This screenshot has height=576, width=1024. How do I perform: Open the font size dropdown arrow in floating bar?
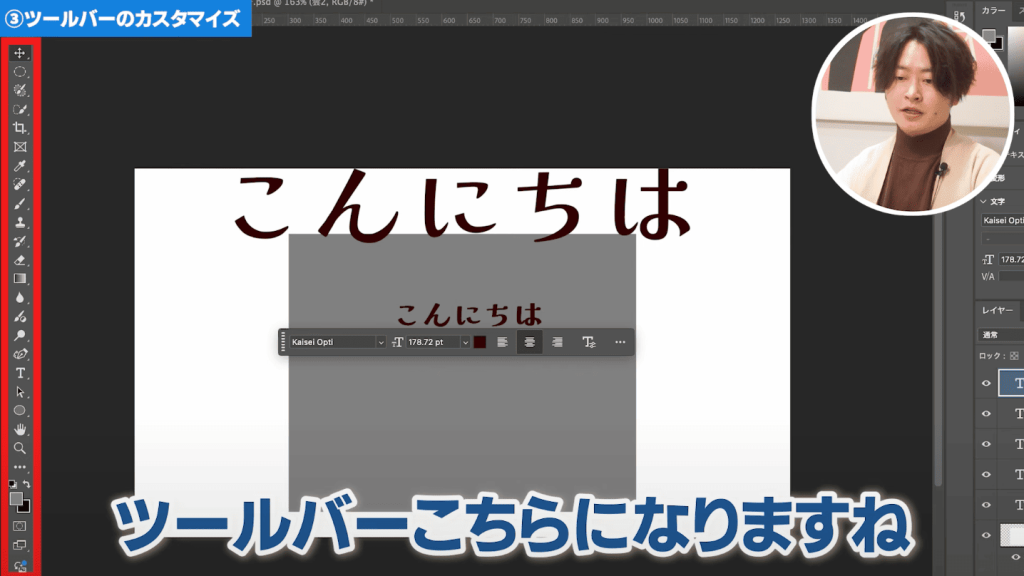(465, 342)
